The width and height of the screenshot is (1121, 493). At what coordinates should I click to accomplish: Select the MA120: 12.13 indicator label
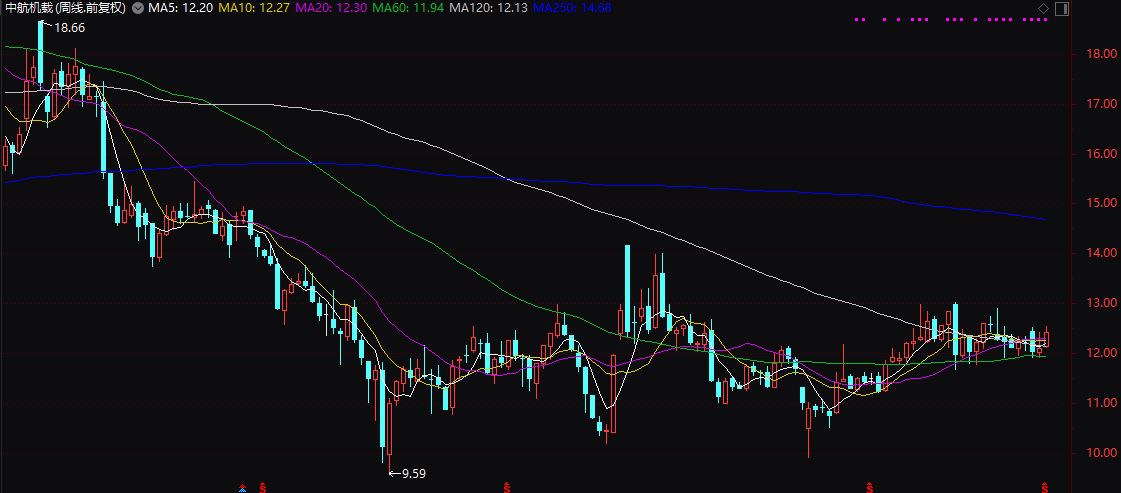click(488, 9)
